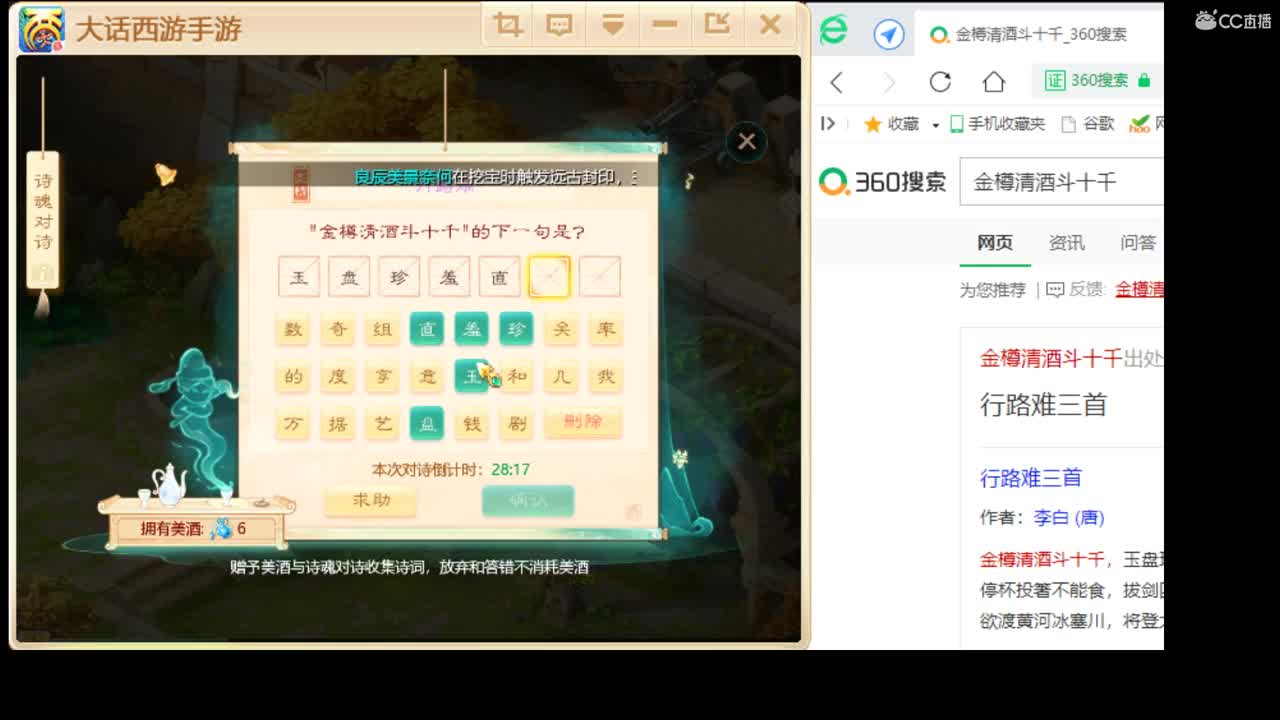1280x720 pixels.
Task: Select the character tile 享
Action: click(x=382, y=376)
